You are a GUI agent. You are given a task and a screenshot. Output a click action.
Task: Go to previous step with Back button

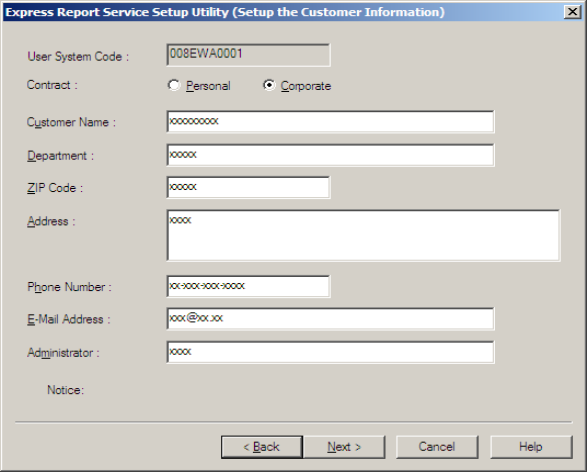[262, 447]
